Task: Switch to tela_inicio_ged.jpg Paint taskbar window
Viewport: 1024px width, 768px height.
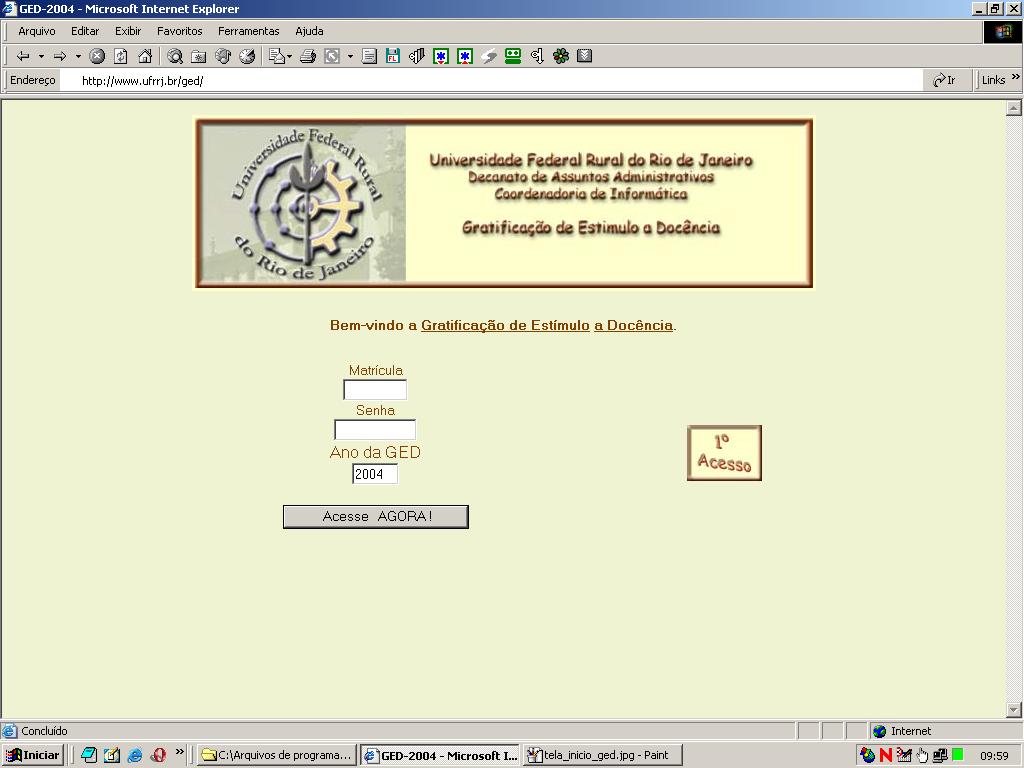Action: tap(602, 756)
